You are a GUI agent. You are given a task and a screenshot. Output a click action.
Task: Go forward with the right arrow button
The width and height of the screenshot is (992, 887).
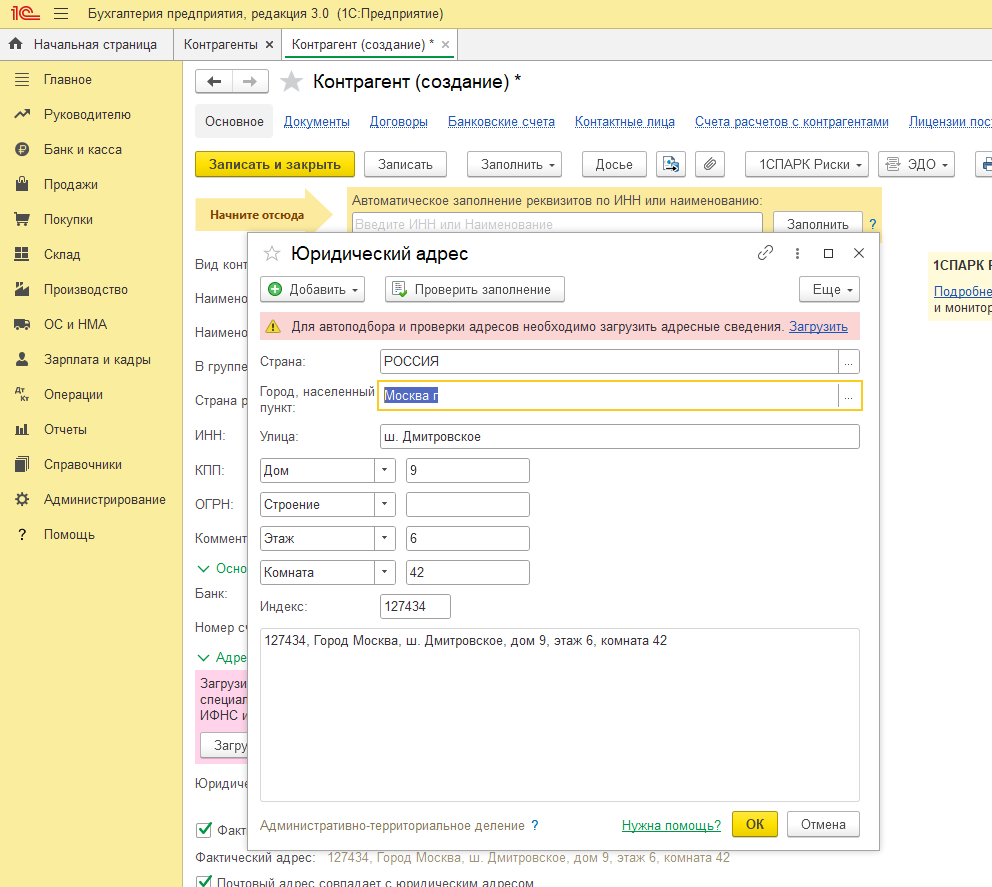point(251,82)
